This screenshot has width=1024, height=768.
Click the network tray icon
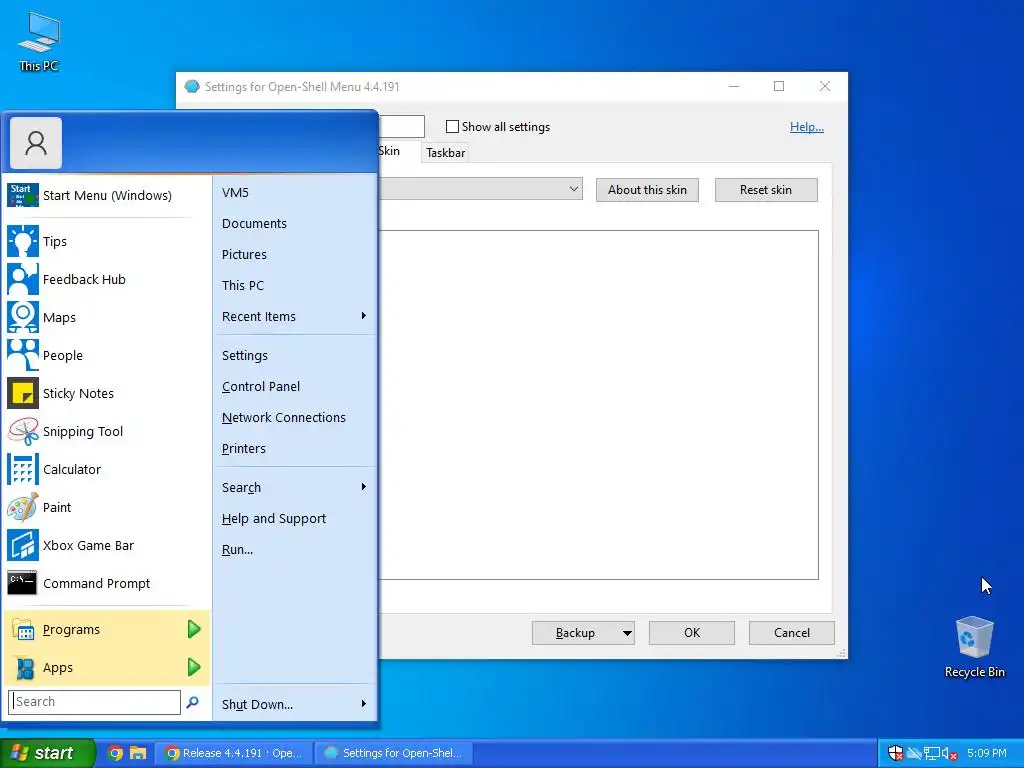tap(932, 754)
